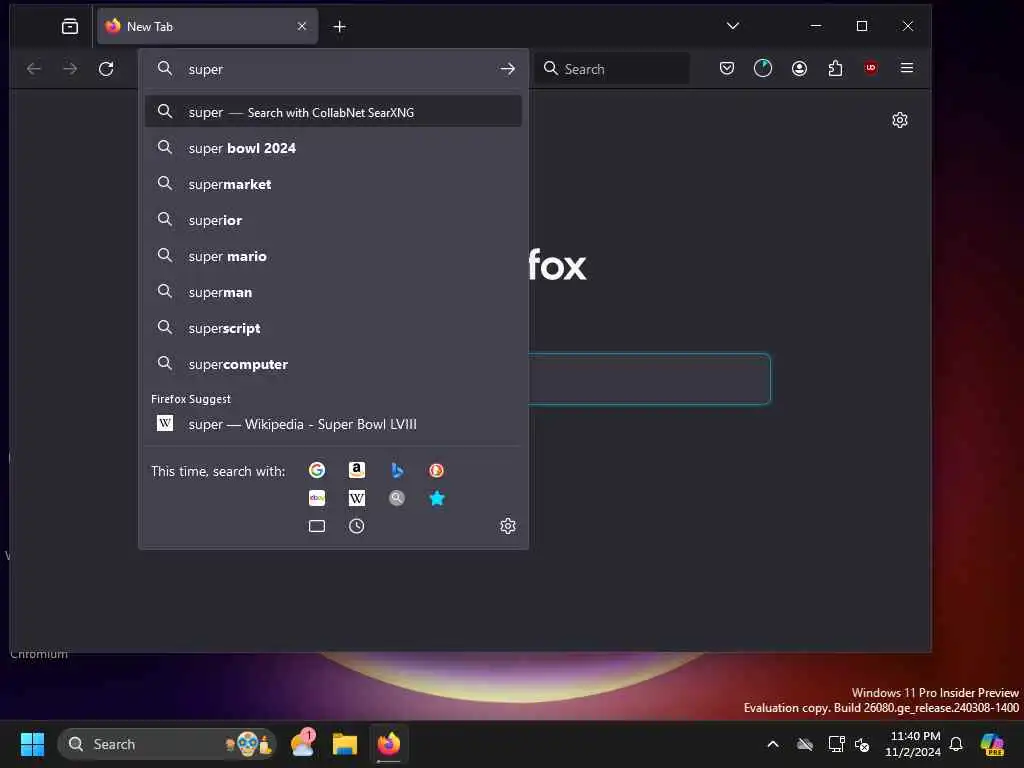Choose suggestion 'superscript'
This screenshot has width=1024, height=768.
[x=333, y=328]
